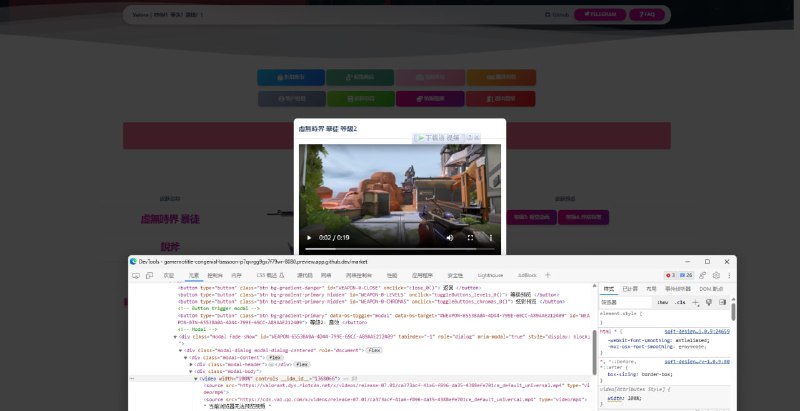The image size is (800, 411).
Task: Toggle the :hov element state panel
Action: (x=662, y=302)
